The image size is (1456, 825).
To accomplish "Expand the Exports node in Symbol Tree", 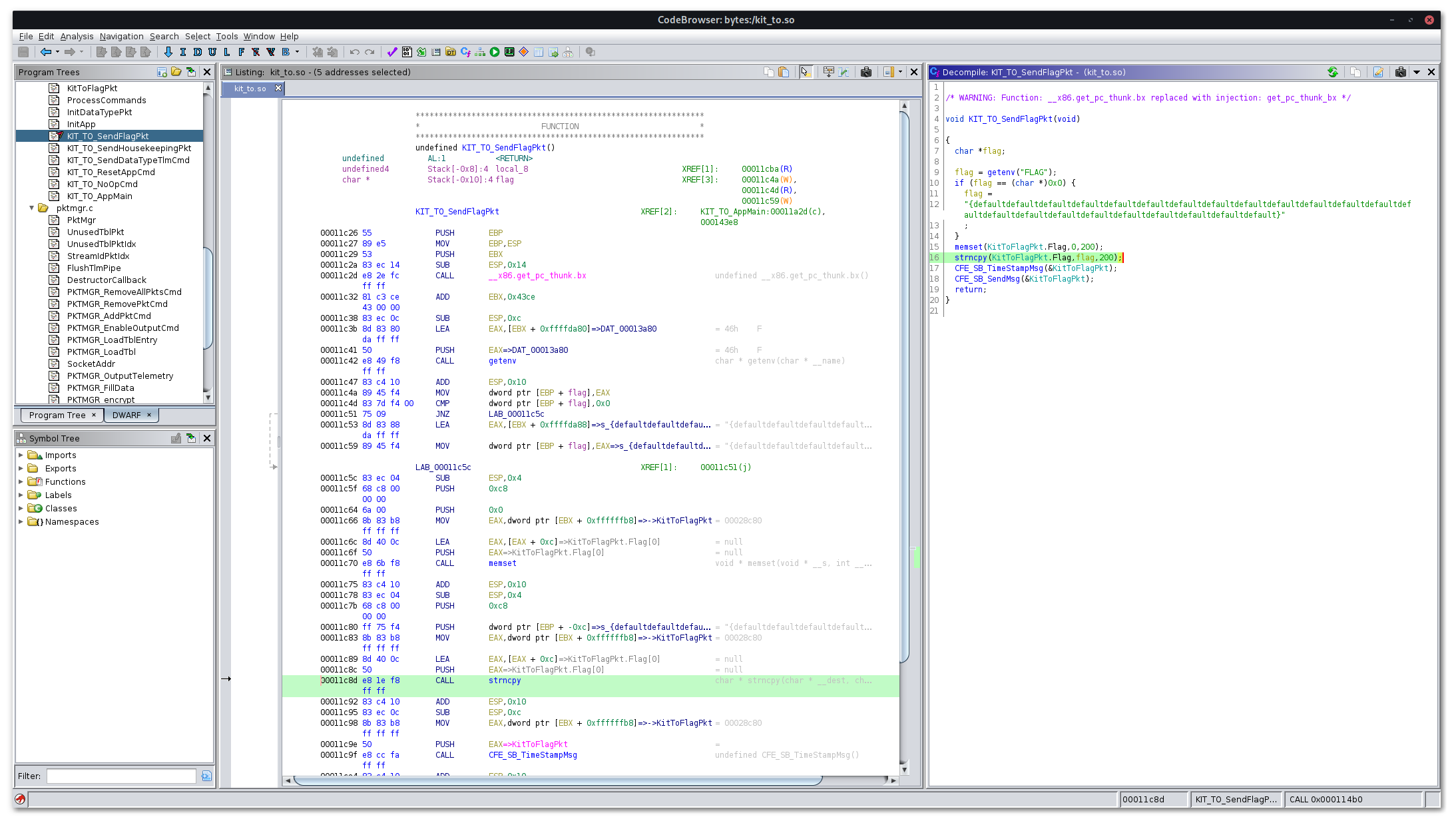I will (21, 468).
